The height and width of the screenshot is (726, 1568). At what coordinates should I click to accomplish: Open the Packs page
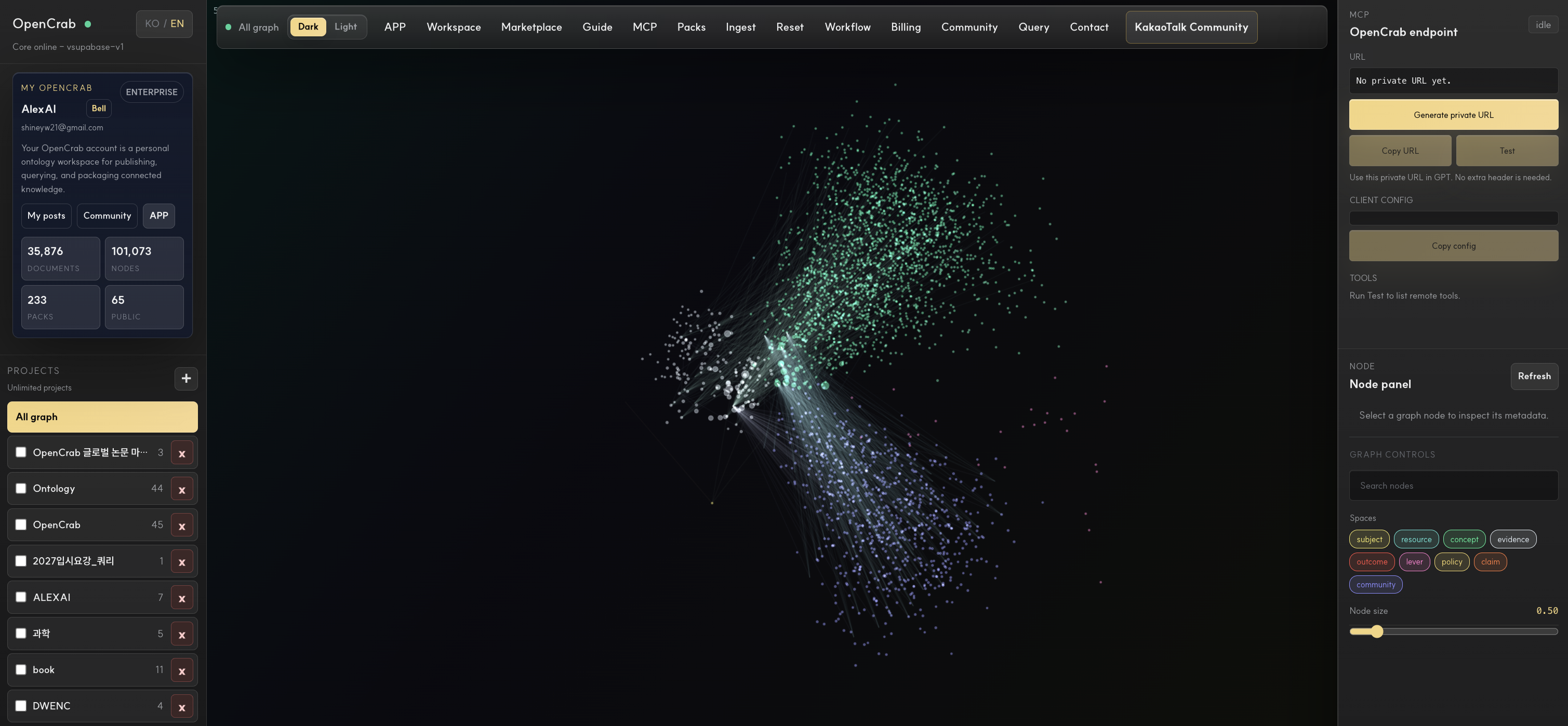692,27
